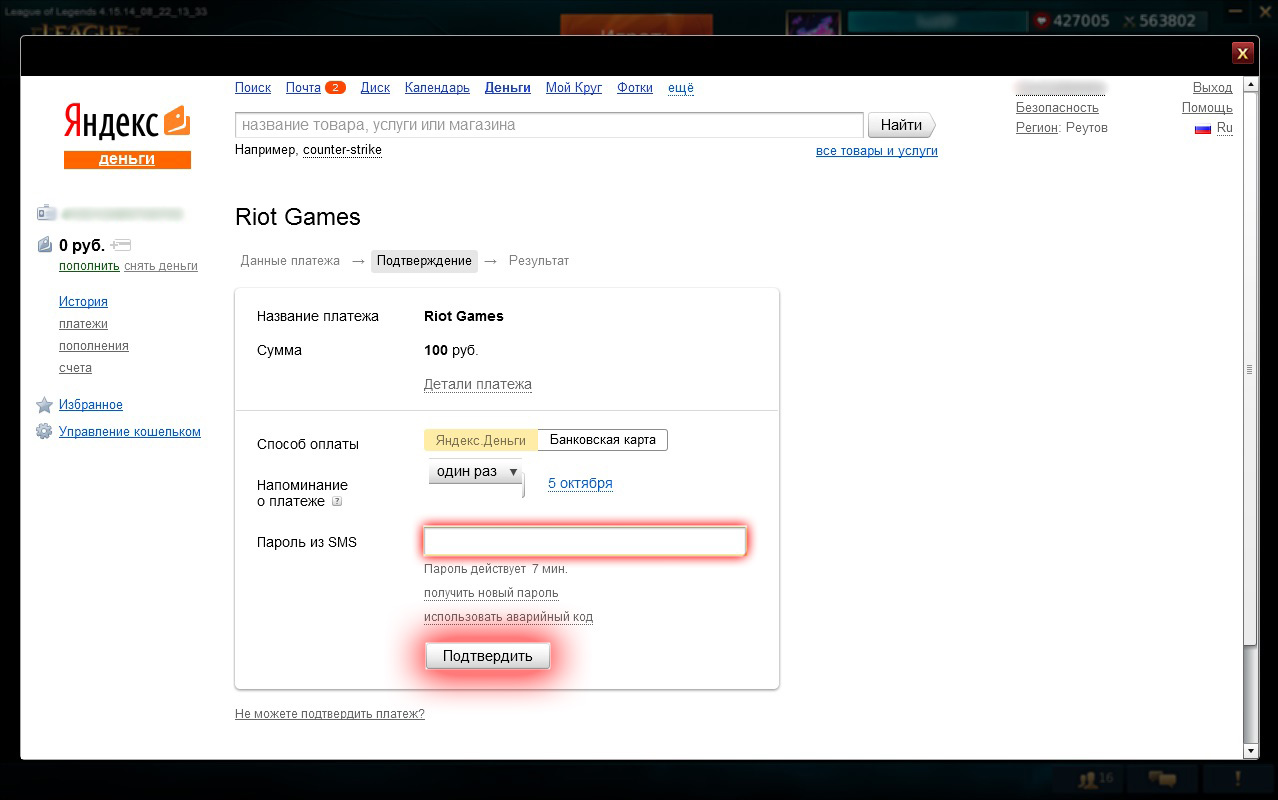This screenshot has height=800, width=1278.
Task: Click the Результат step label
Action: [539, 261]
